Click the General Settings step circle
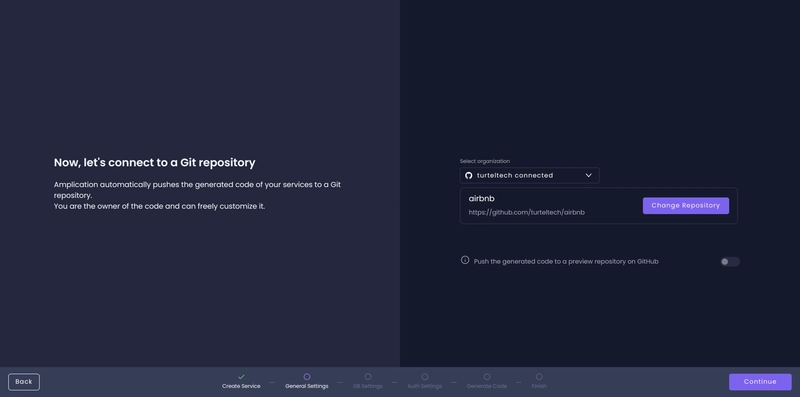Viewport: 800px width, 397px height. coord(307,377)
